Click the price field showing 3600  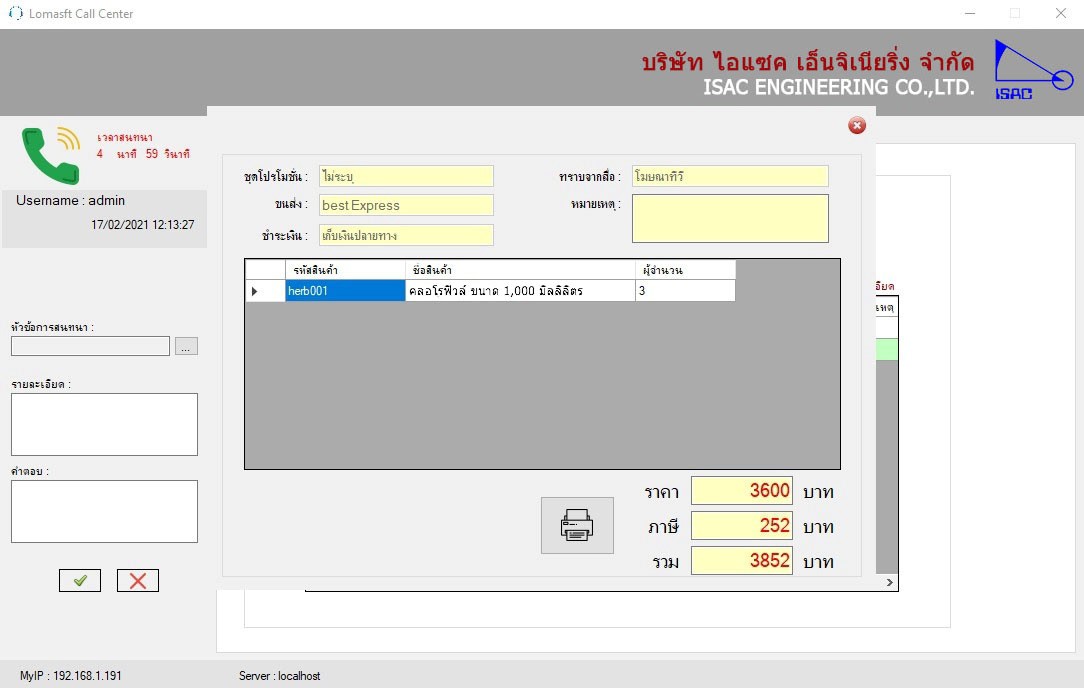coord(741,491)
